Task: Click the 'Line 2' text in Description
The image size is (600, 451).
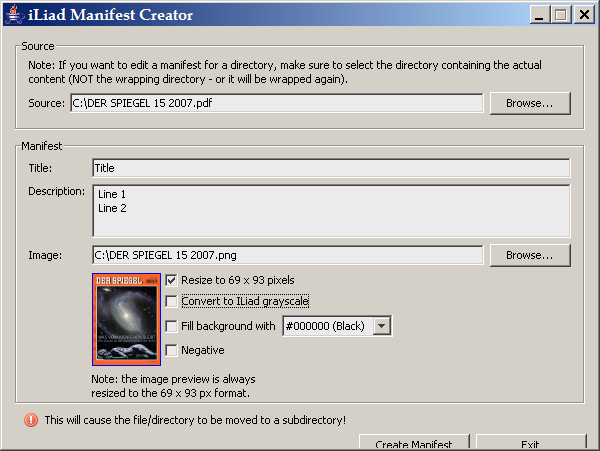Action: pyautogui.click(x=112, y=208)
